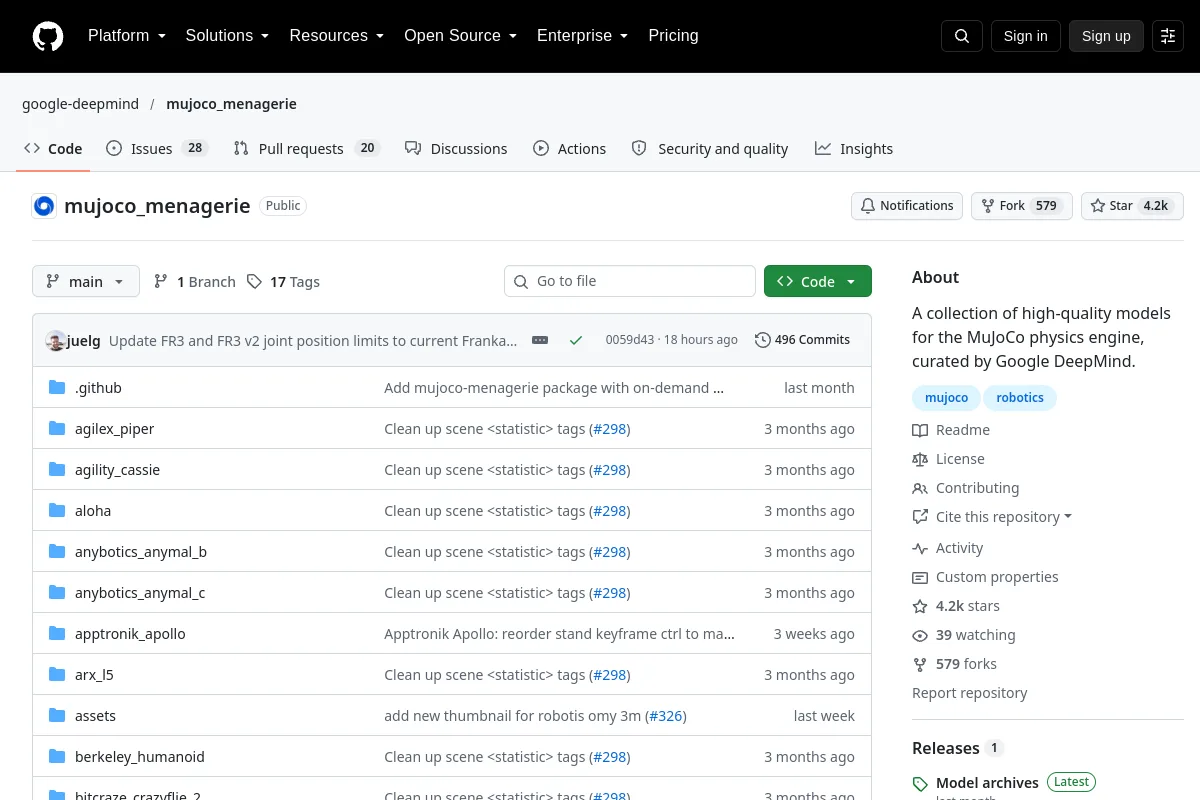Image resolution: width=1200 pixels, height=800 pixels.
Task: Click the Go to file search field
Action: tap(630, 281)
